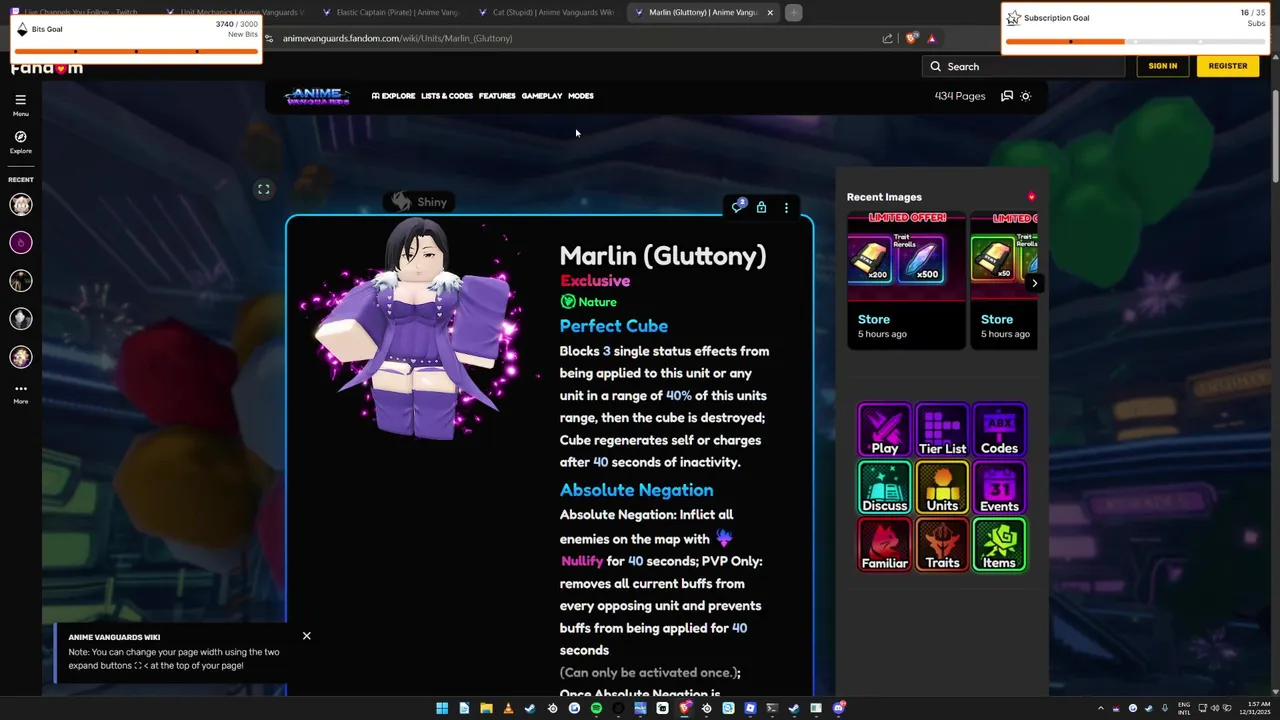Switch to the Shiny unit variant
1280x720 pixels.
(x=418, y=202)
